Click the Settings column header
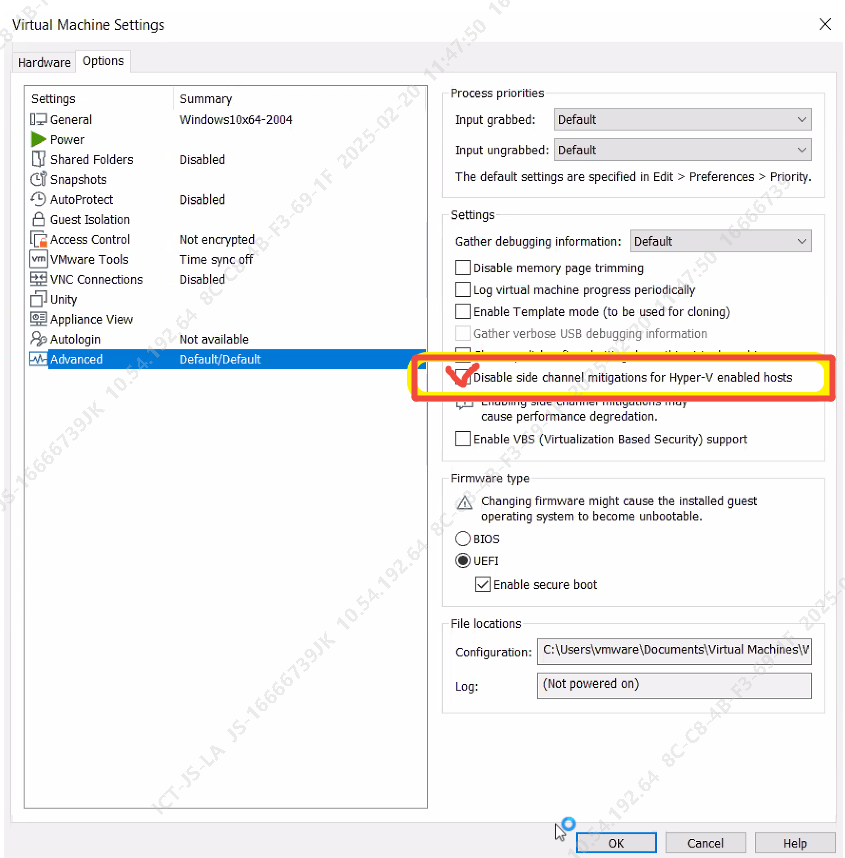Image resolution: width=845 pixels, height=858 pixels. 54,98
